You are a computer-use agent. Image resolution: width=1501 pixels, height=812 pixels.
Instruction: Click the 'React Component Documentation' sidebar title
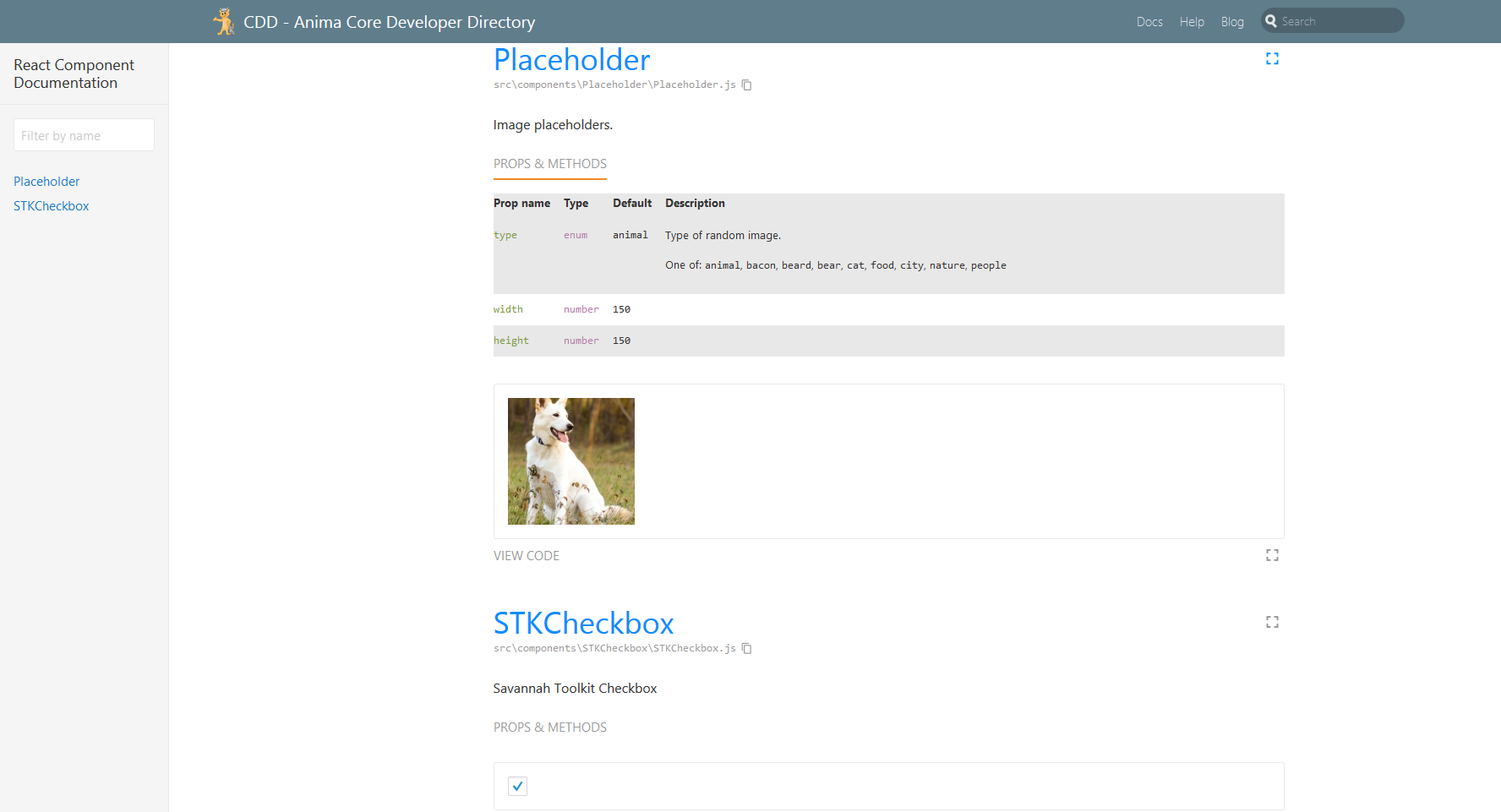click(x=74, y=74)
